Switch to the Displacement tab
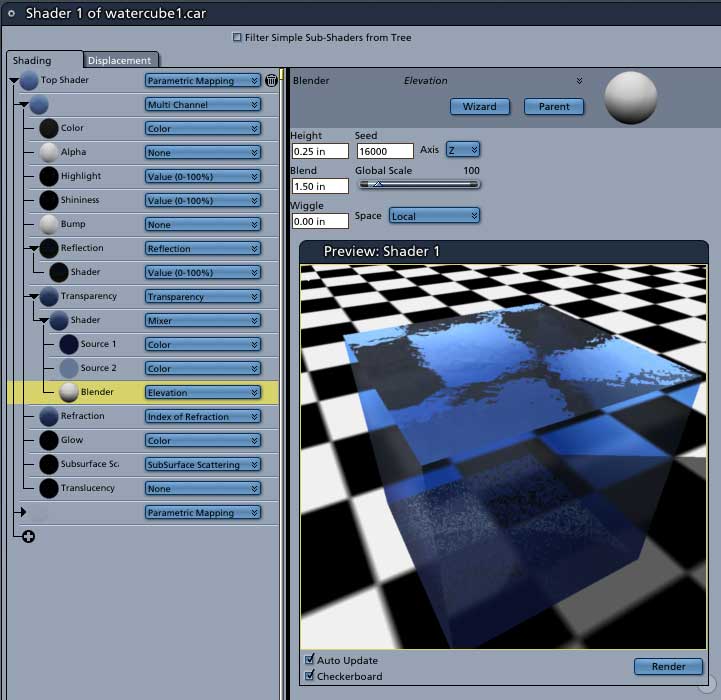The height and width of the screenshot is (700, 721). tap(120, 60)
